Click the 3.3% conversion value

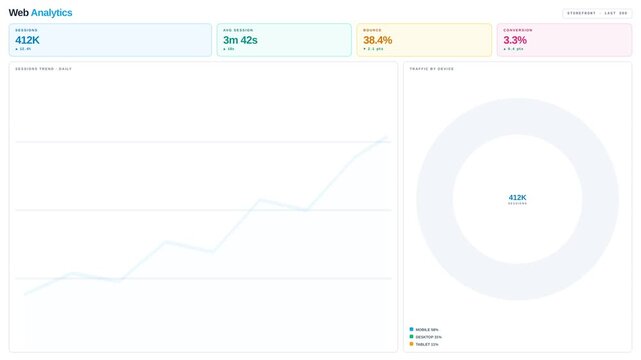[x=515, y=40]
